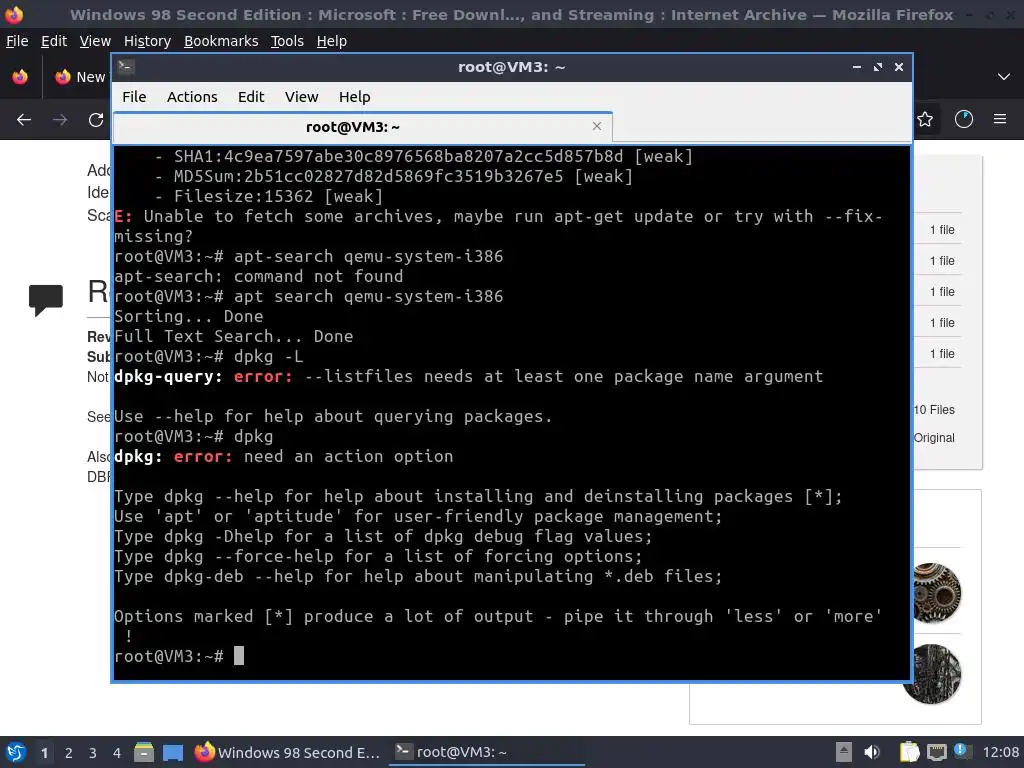Close the root@VM3 terminal tab
Screen dimensions: 1024x768
pyautogui.click(x=596, y=126)
